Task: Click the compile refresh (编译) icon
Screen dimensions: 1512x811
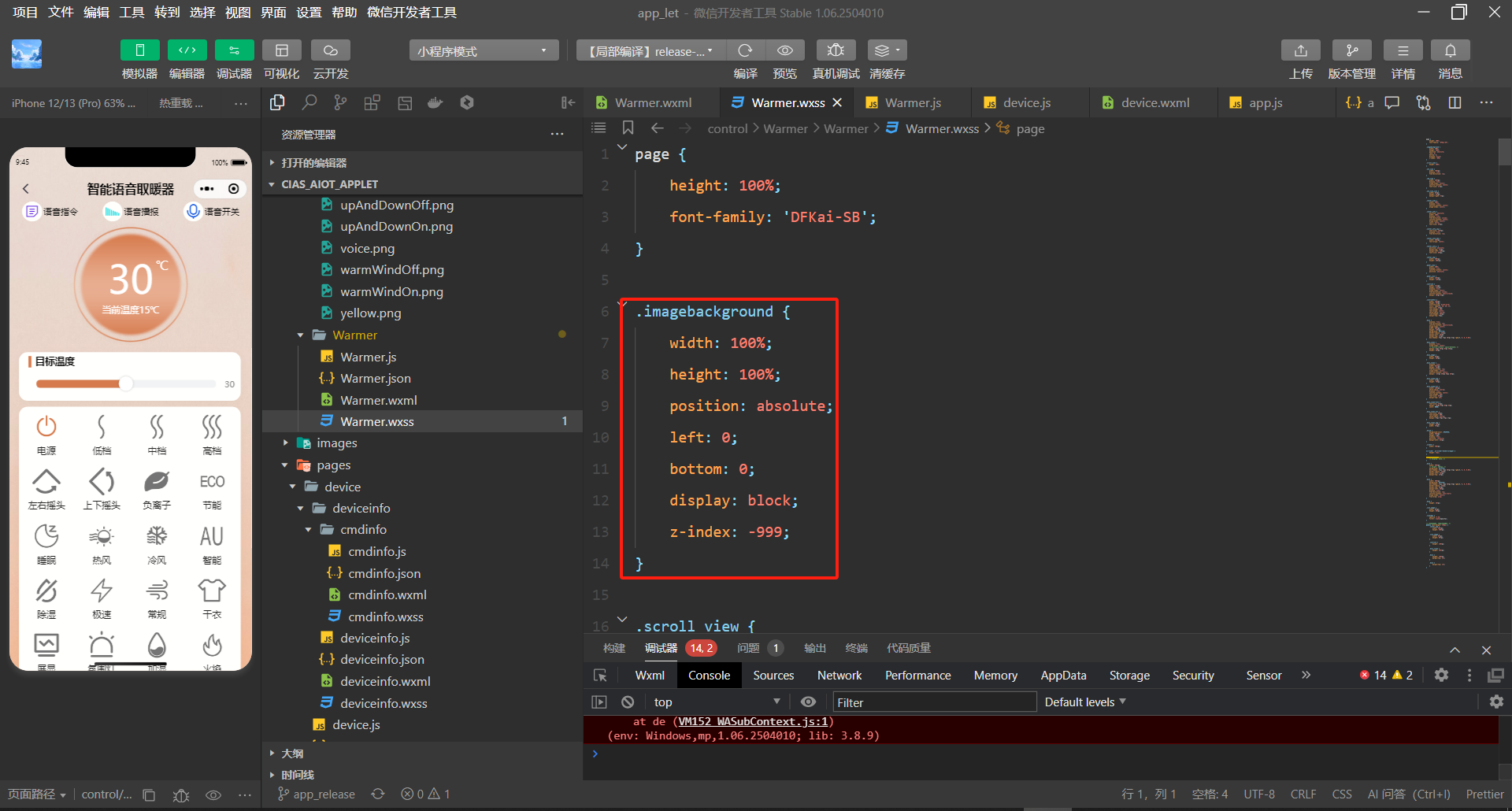Action: 745,50
